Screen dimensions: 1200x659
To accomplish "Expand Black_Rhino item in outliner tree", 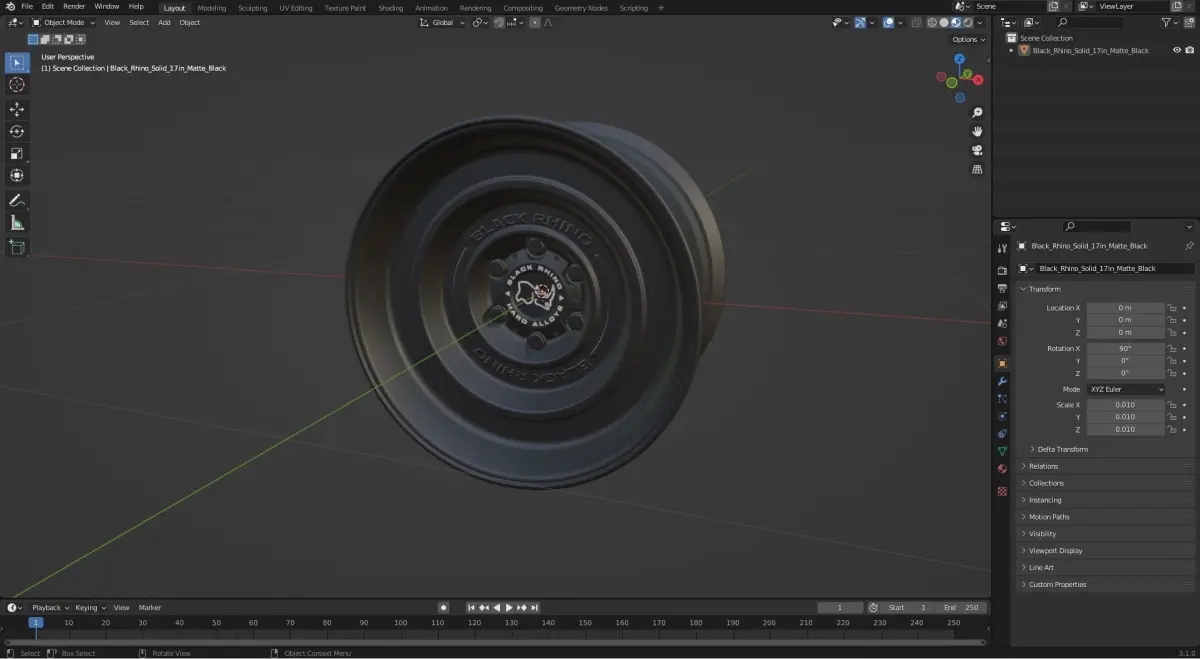I will coord(1011,50).
